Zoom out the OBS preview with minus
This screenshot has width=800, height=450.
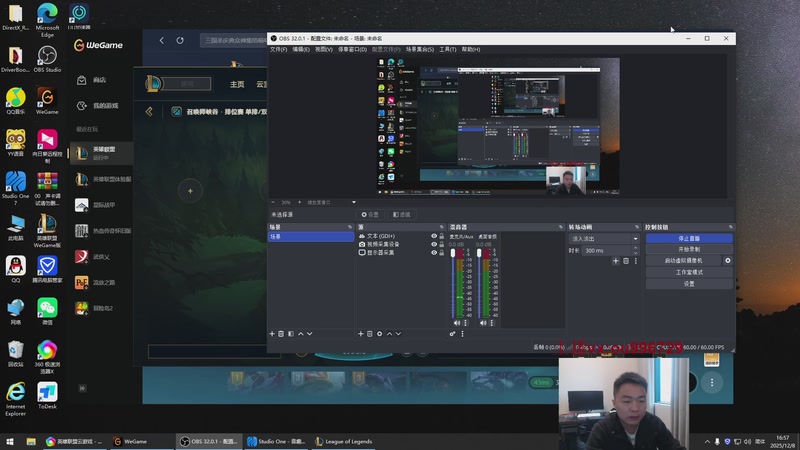[273, 202]
